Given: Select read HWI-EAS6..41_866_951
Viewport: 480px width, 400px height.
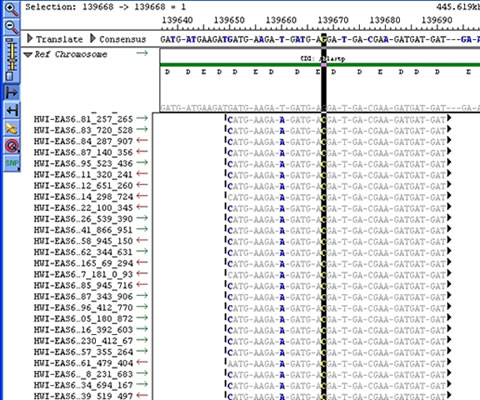Looking at the screenshot, I should (83, 230).
